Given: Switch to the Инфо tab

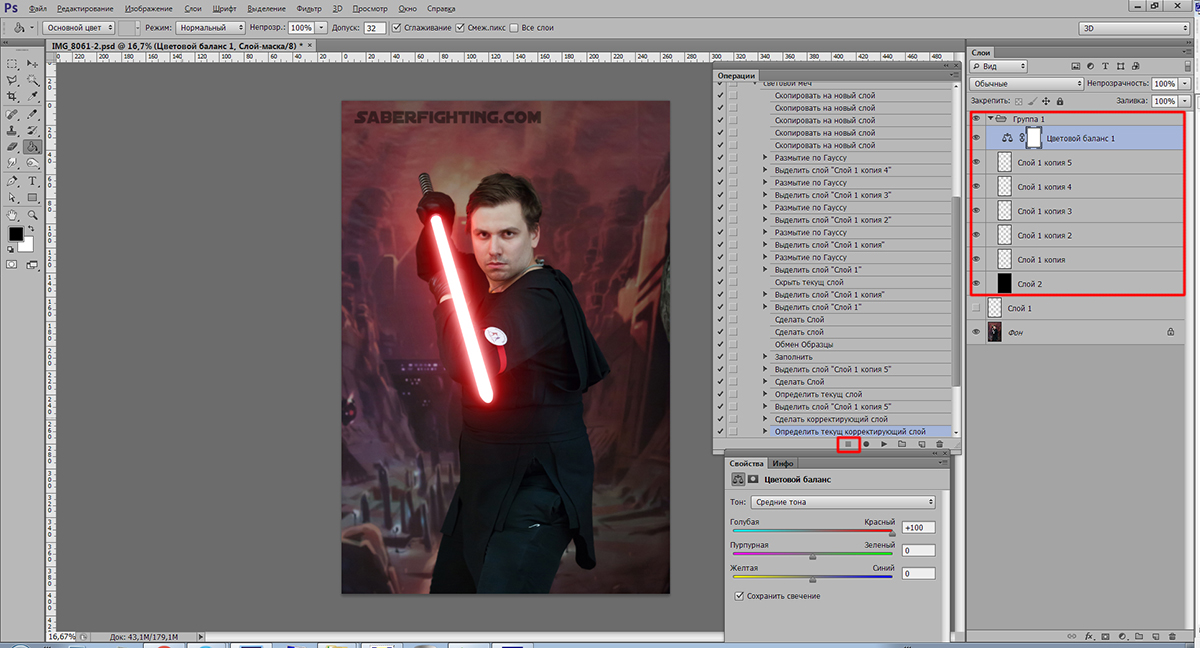Looking at the screenshot, I should [x=783, y=464].
